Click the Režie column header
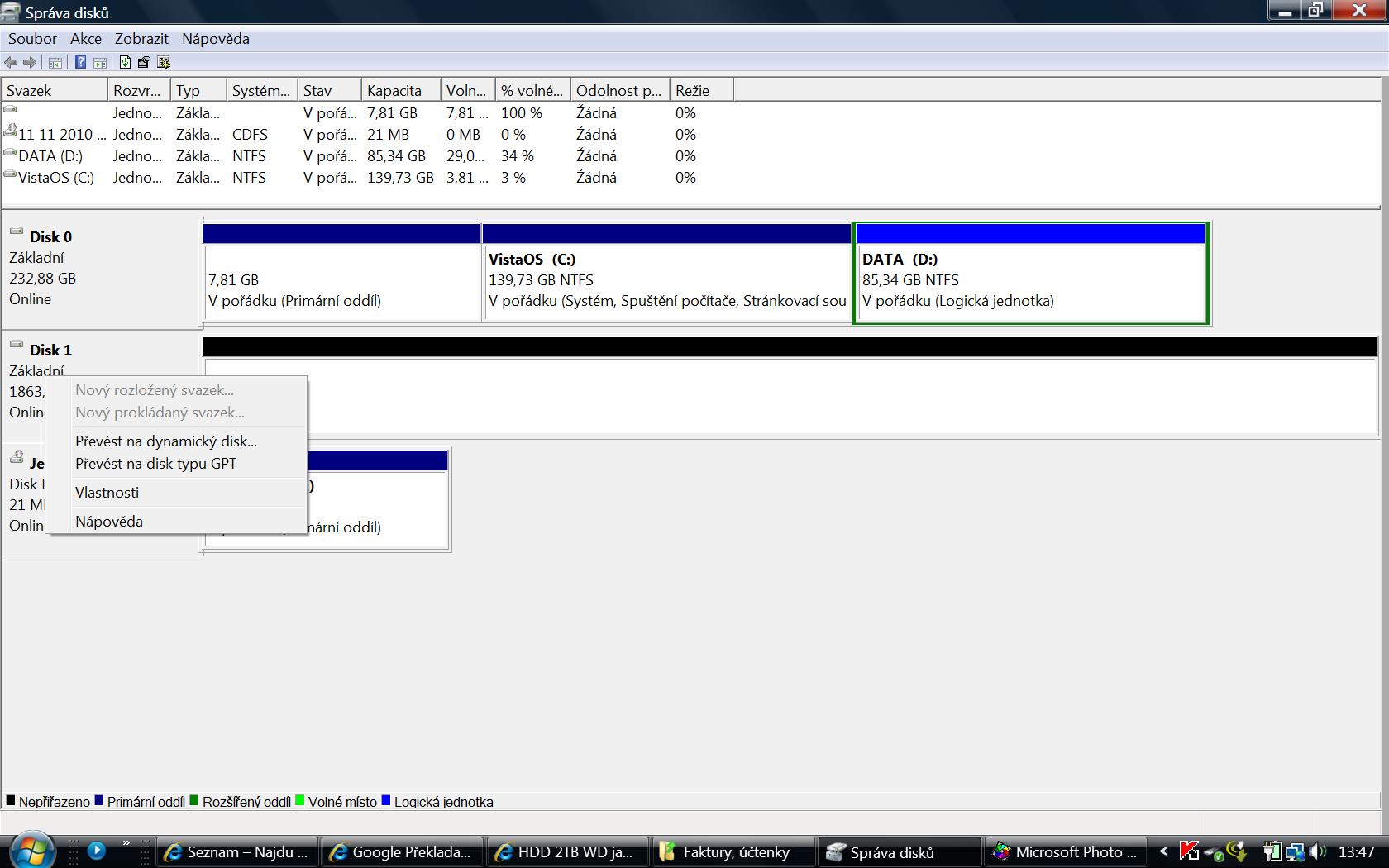This screenshot has width=1389, height=868. click(x=701, y=91)
